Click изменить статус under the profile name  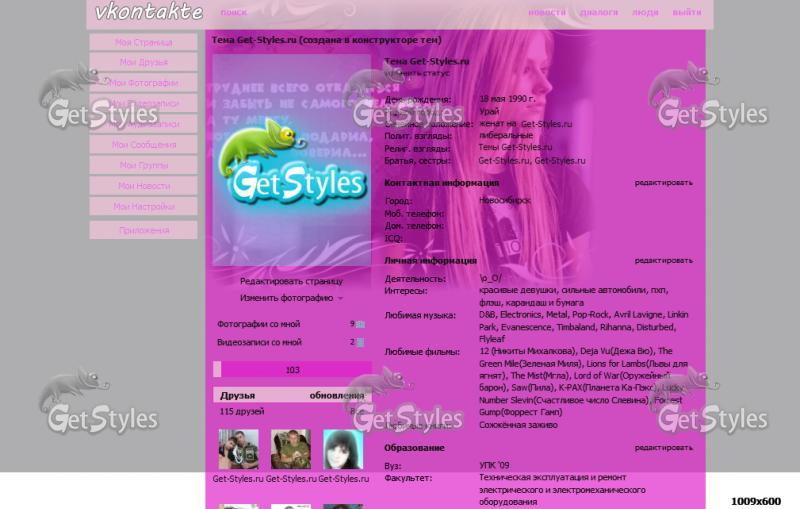tap(417, 73)
